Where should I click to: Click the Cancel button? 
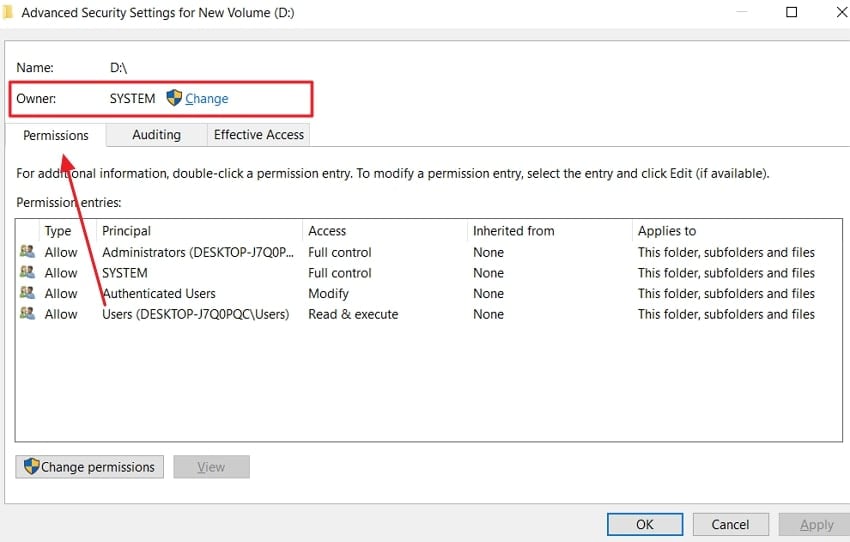pyautogui.click(x=730, y=524)
